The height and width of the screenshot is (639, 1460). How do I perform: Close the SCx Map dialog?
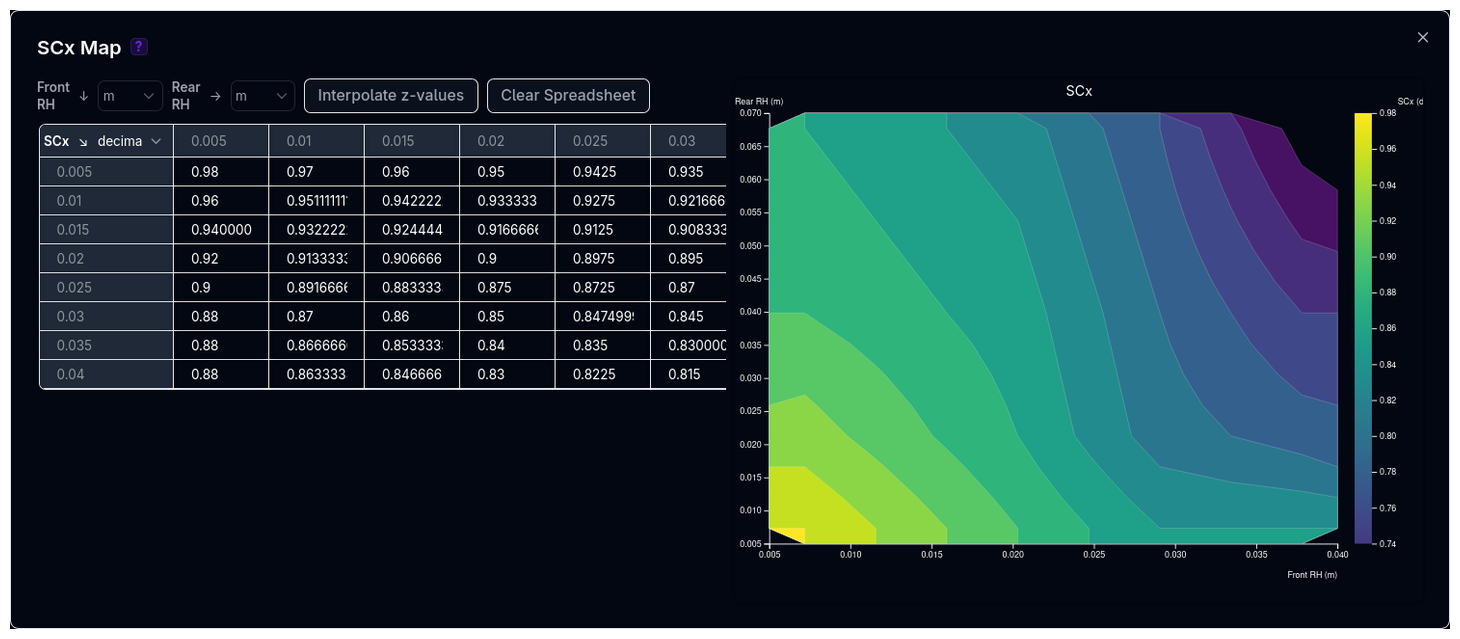tap(1423, 37)
